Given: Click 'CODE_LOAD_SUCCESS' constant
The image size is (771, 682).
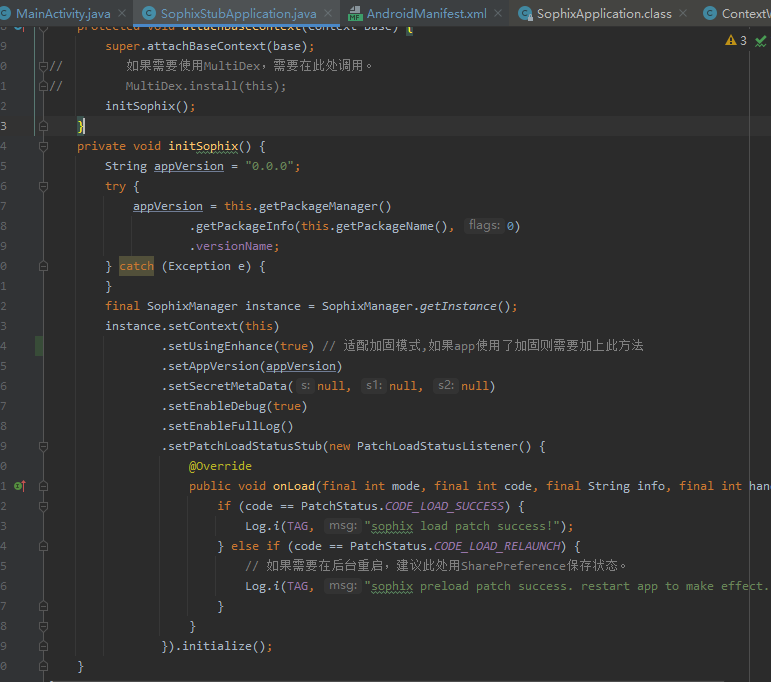Looking at the screenshot, I should click(x=444, y=506).
